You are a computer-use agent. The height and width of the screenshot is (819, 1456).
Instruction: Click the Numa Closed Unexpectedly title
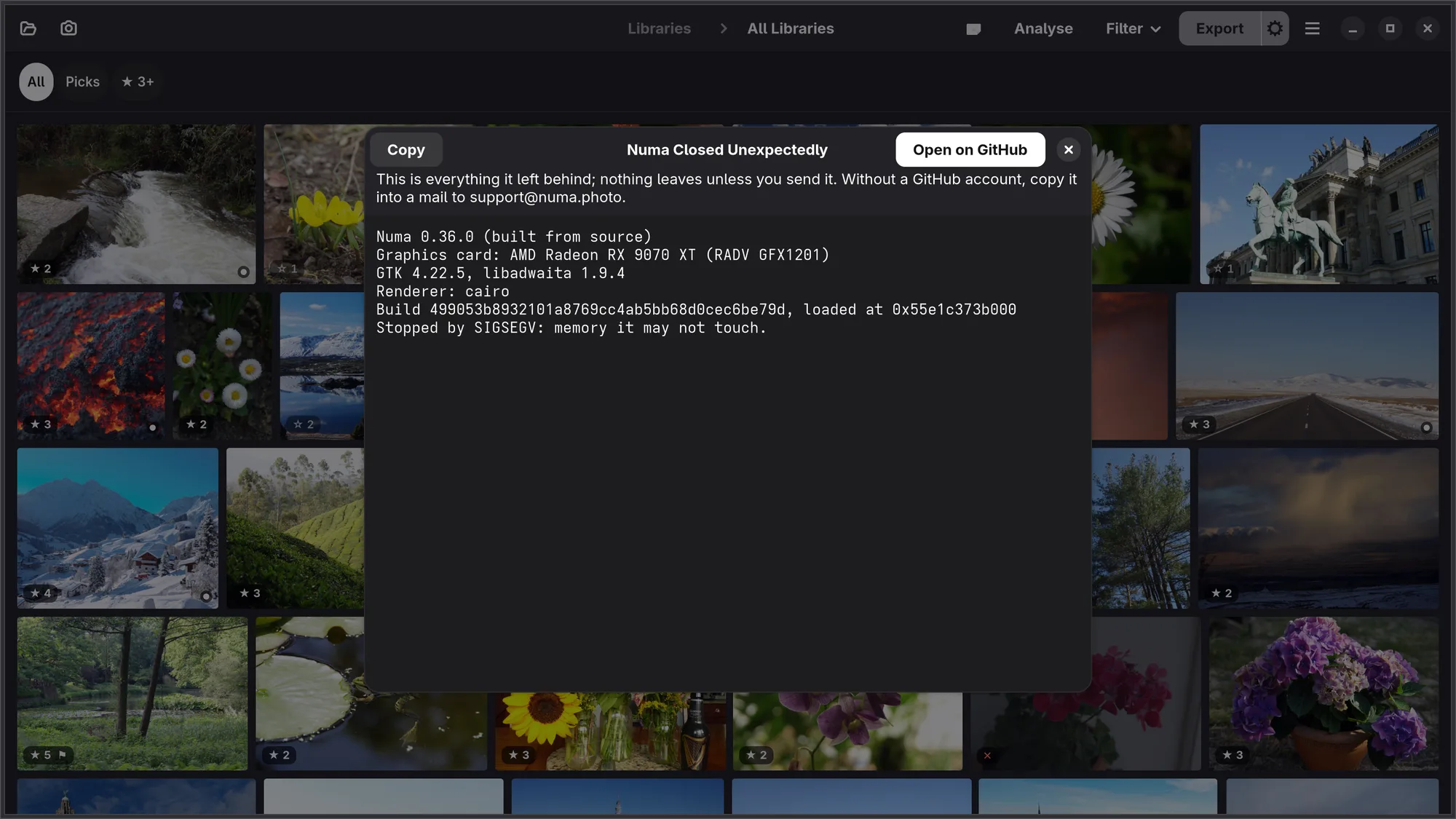point(727,150)
